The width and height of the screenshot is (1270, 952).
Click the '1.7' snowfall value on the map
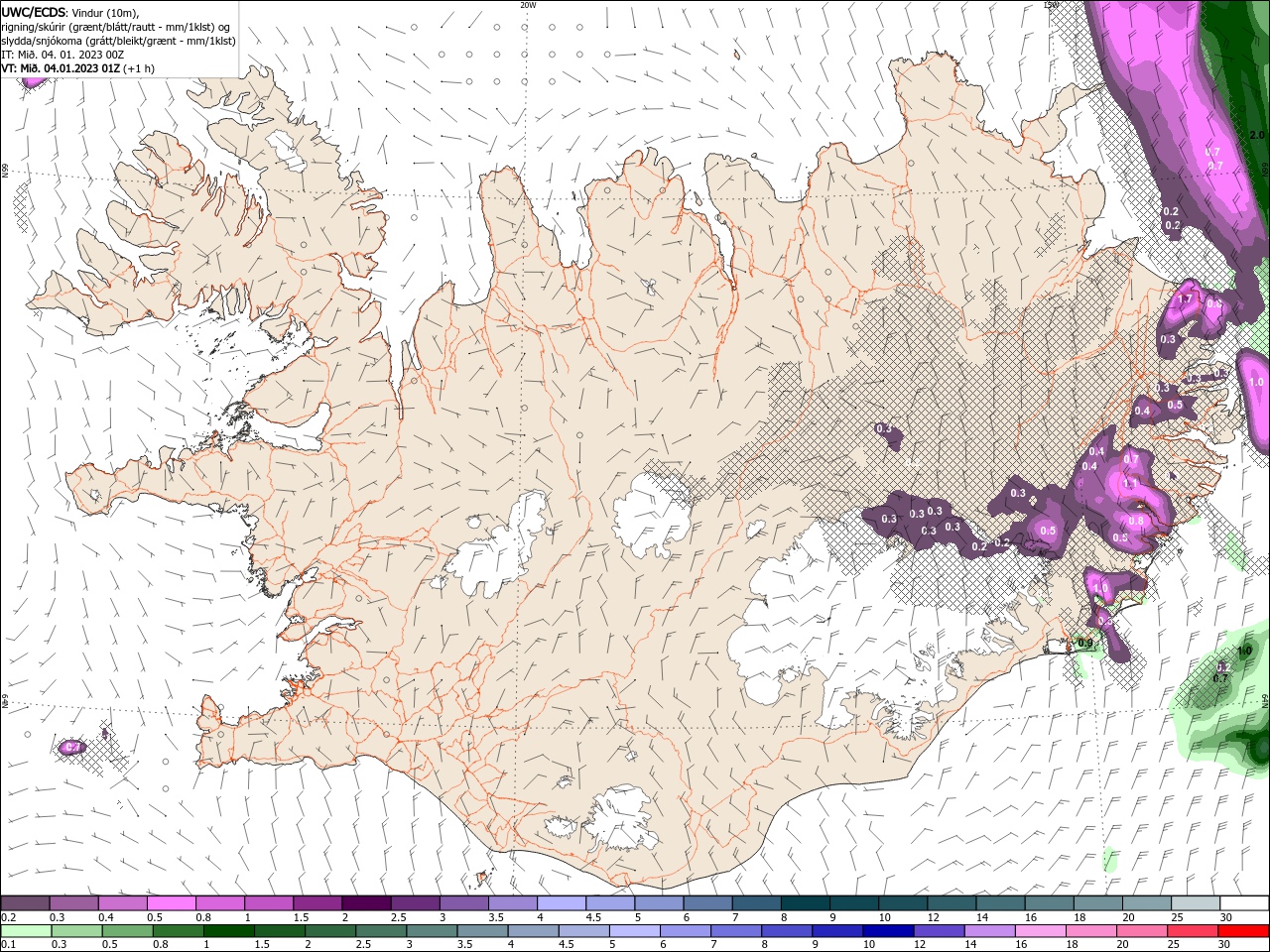(1184, 298)
